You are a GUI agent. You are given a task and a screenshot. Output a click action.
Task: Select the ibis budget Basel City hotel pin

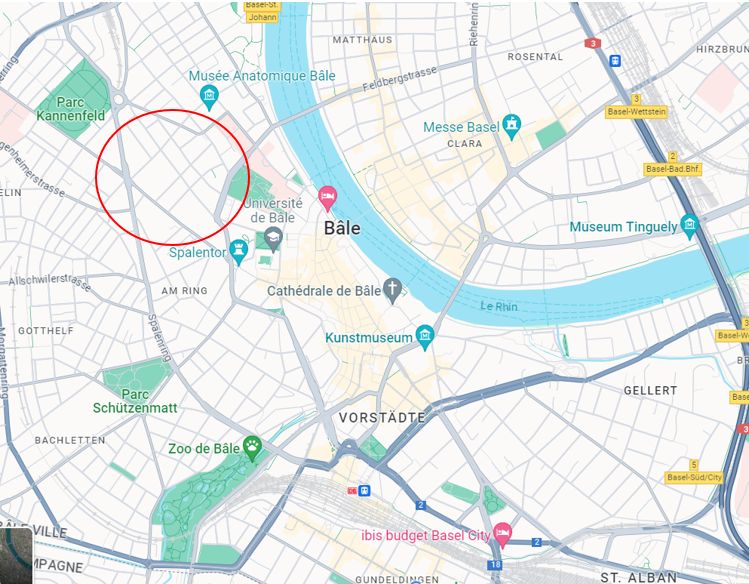pyautogui.click(x=502, y=535)
